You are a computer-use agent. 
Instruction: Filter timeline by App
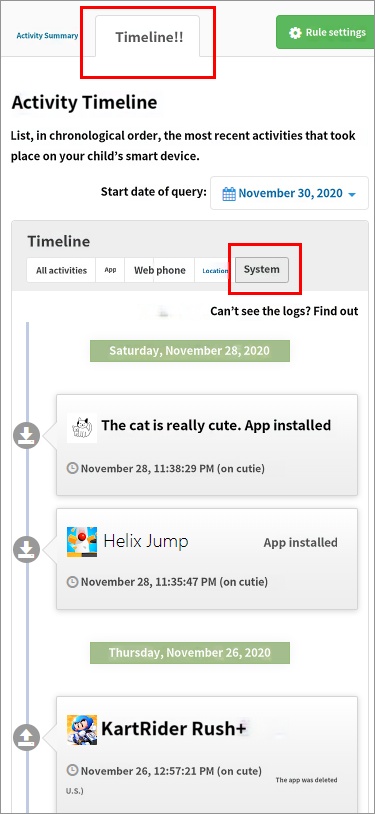(x=110, y=270)
